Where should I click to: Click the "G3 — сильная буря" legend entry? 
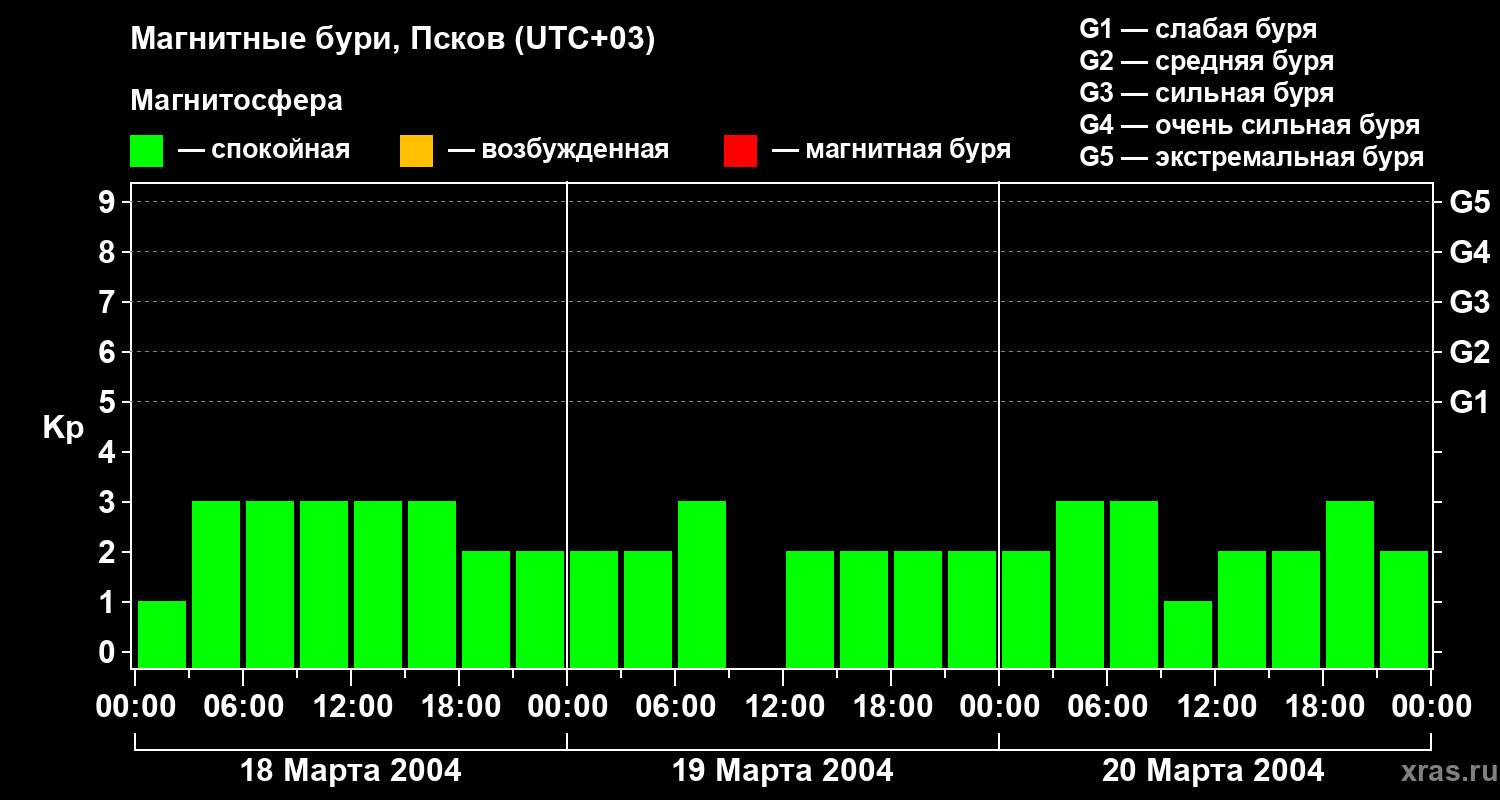[x=1206, y=93]
